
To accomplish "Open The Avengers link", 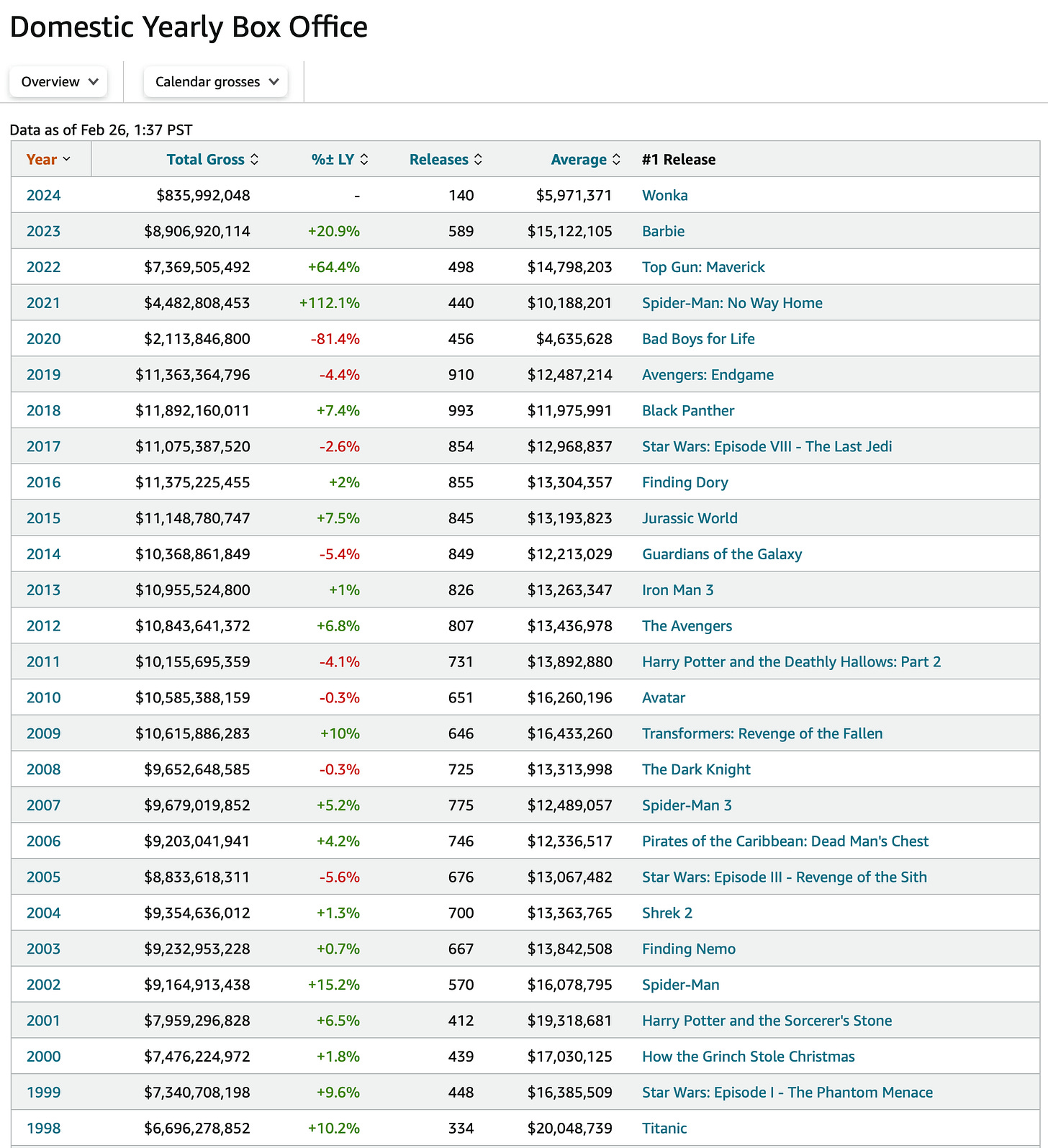I will pos(687,626).
